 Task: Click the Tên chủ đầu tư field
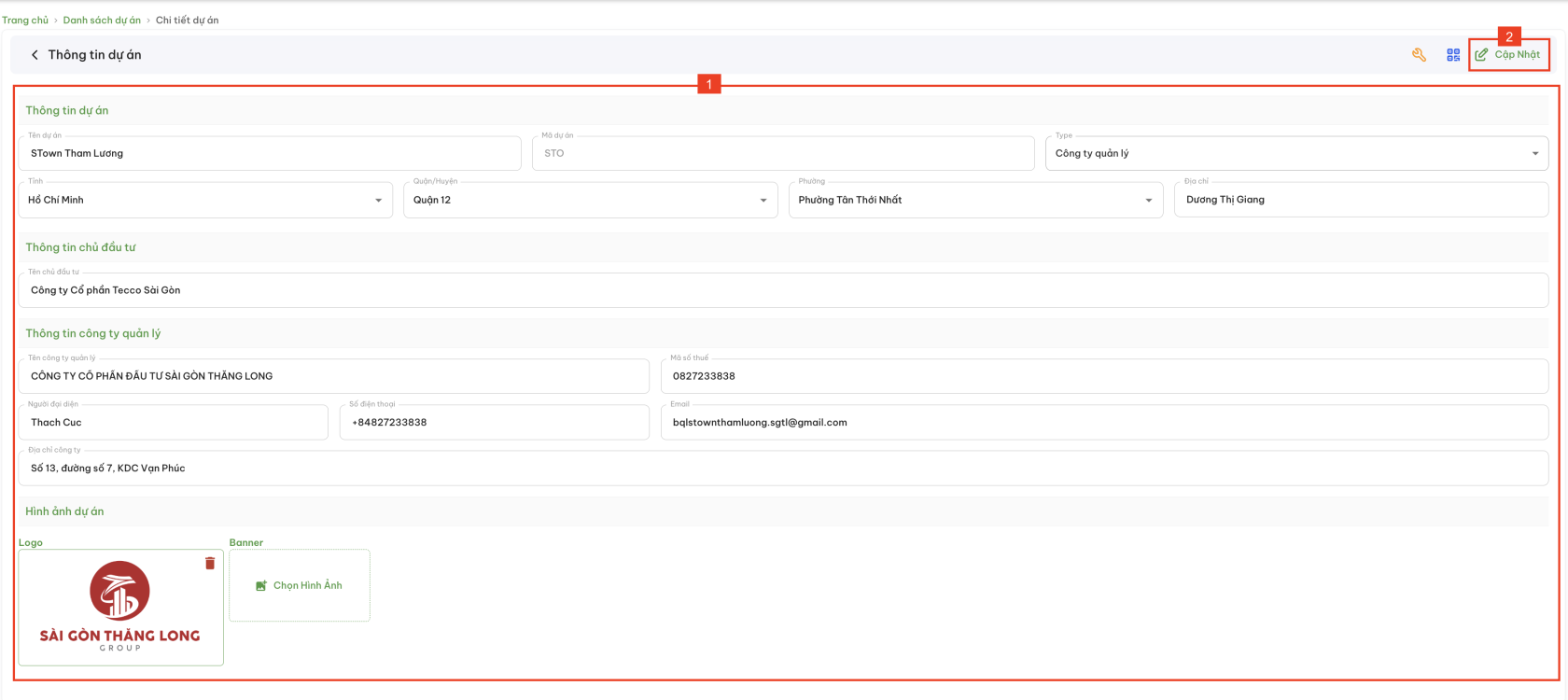(x=783, y=290)
